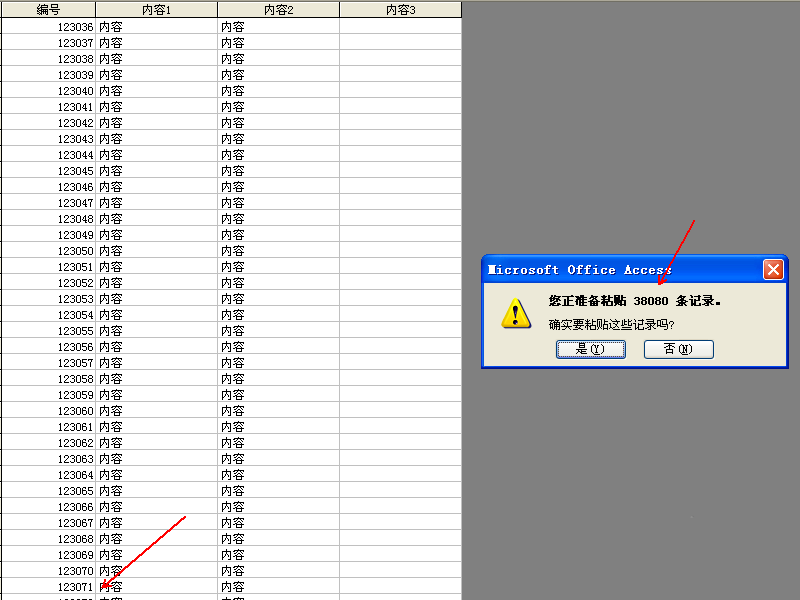
Task: Click cell with number 123059
Action: [48, 395]
